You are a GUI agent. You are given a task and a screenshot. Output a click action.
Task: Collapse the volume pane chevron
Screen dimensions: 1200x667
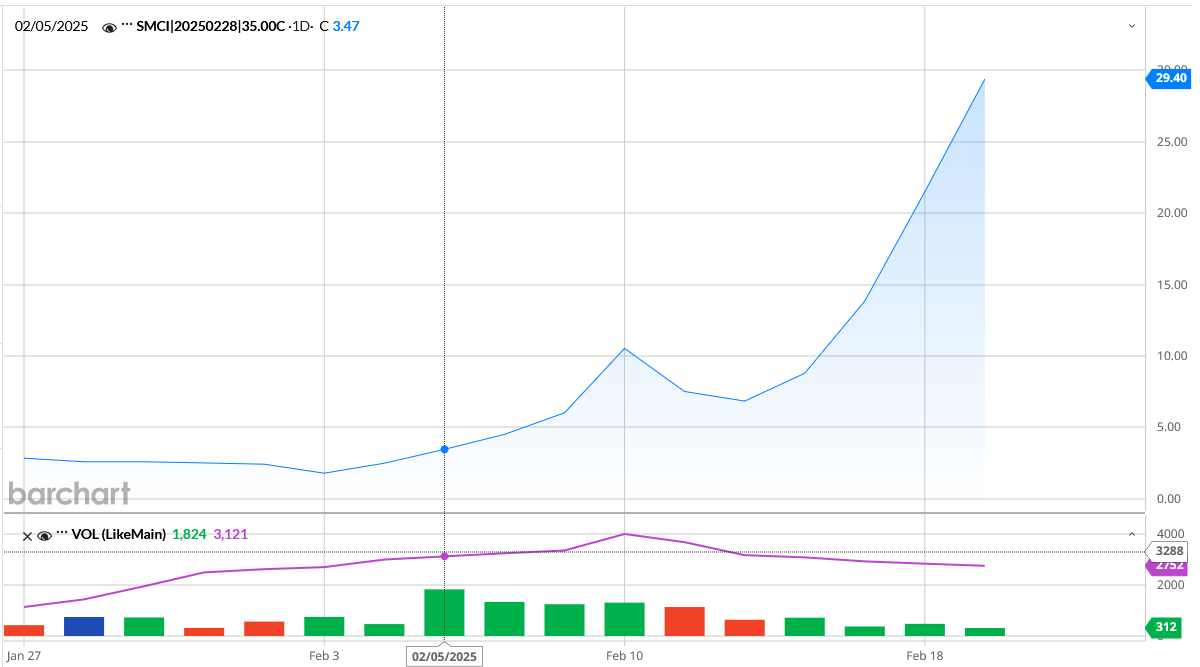pyautogui.click(x=1132, y=534)
